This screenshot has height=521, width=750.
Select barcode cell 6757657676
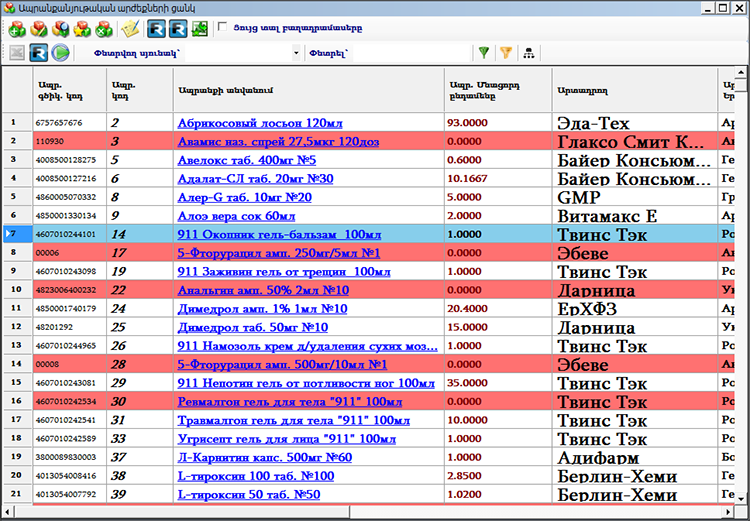(x=70, y=122)
